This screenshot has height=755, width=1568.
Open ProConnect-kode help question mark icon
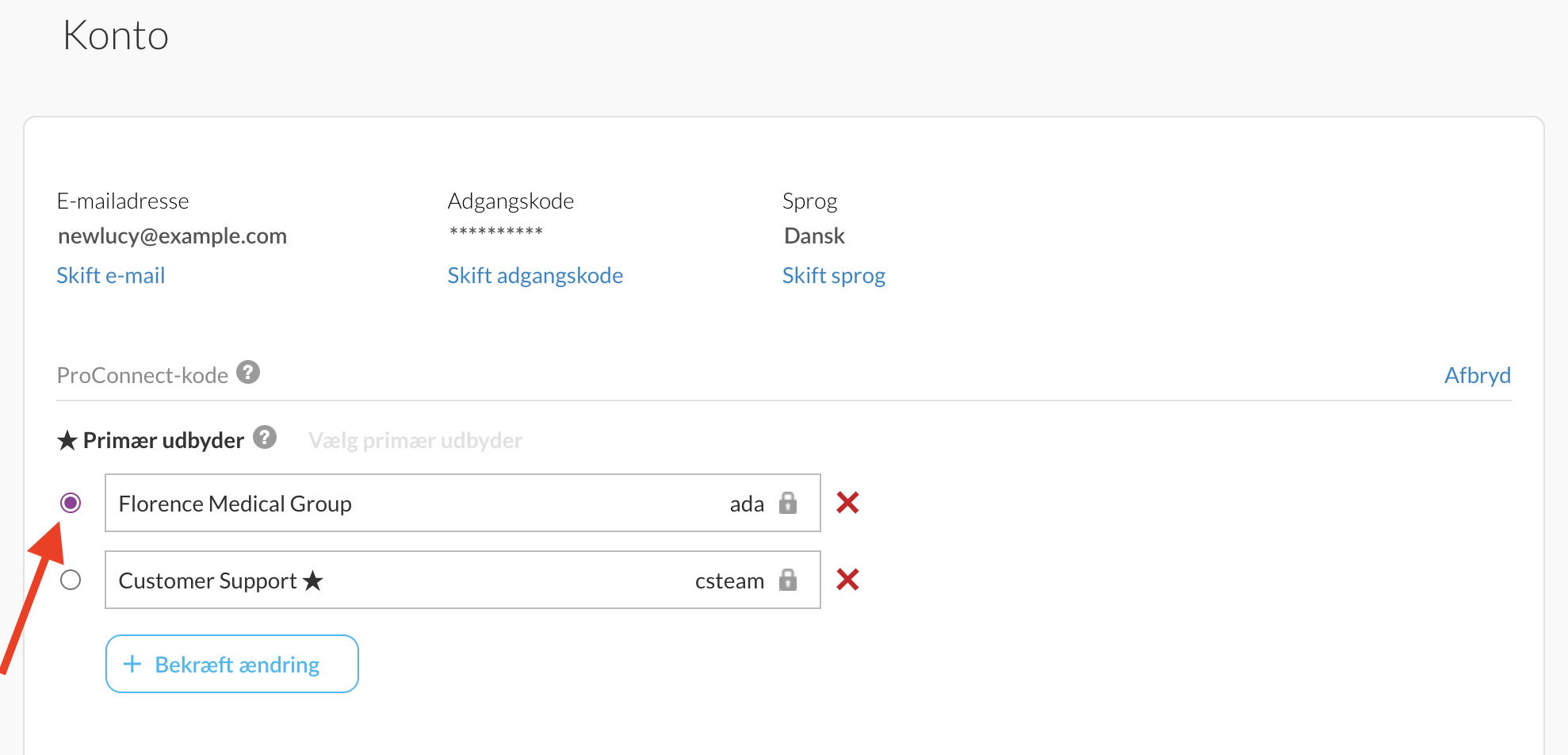248,372
